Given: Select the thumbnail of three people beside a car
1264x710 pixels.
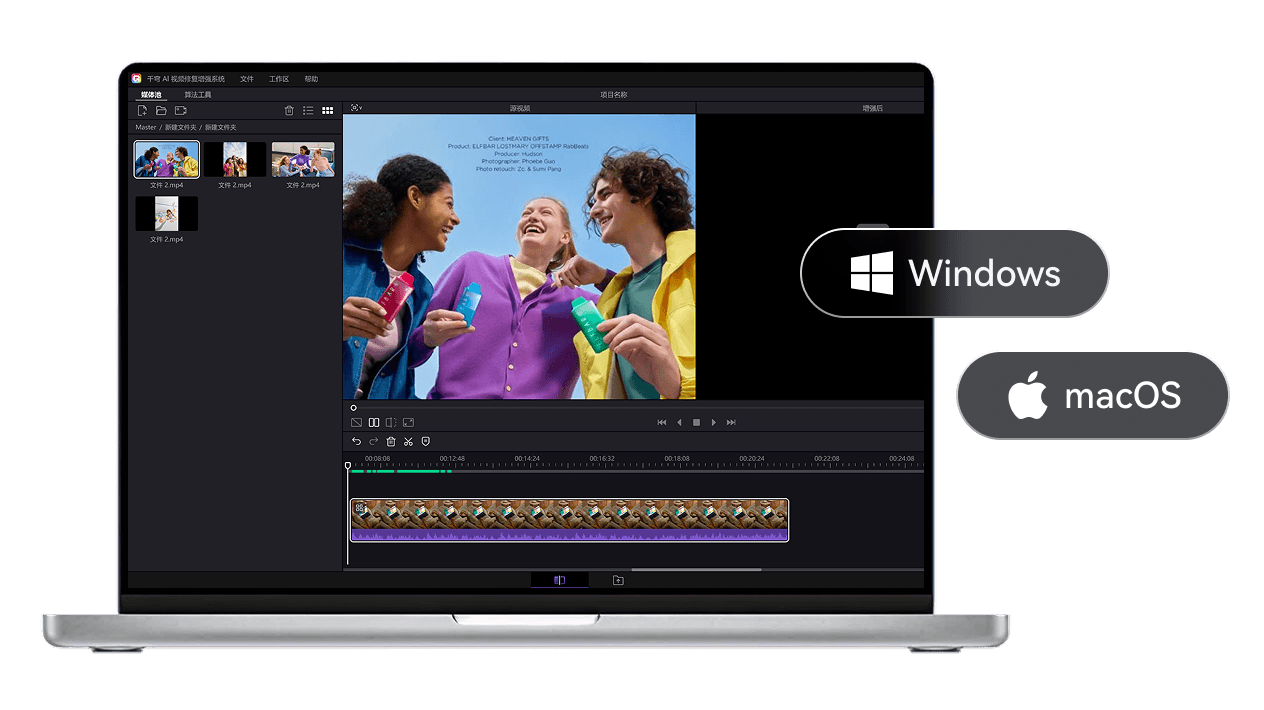Looking at the screenshot, I should (x=303, y=159).
